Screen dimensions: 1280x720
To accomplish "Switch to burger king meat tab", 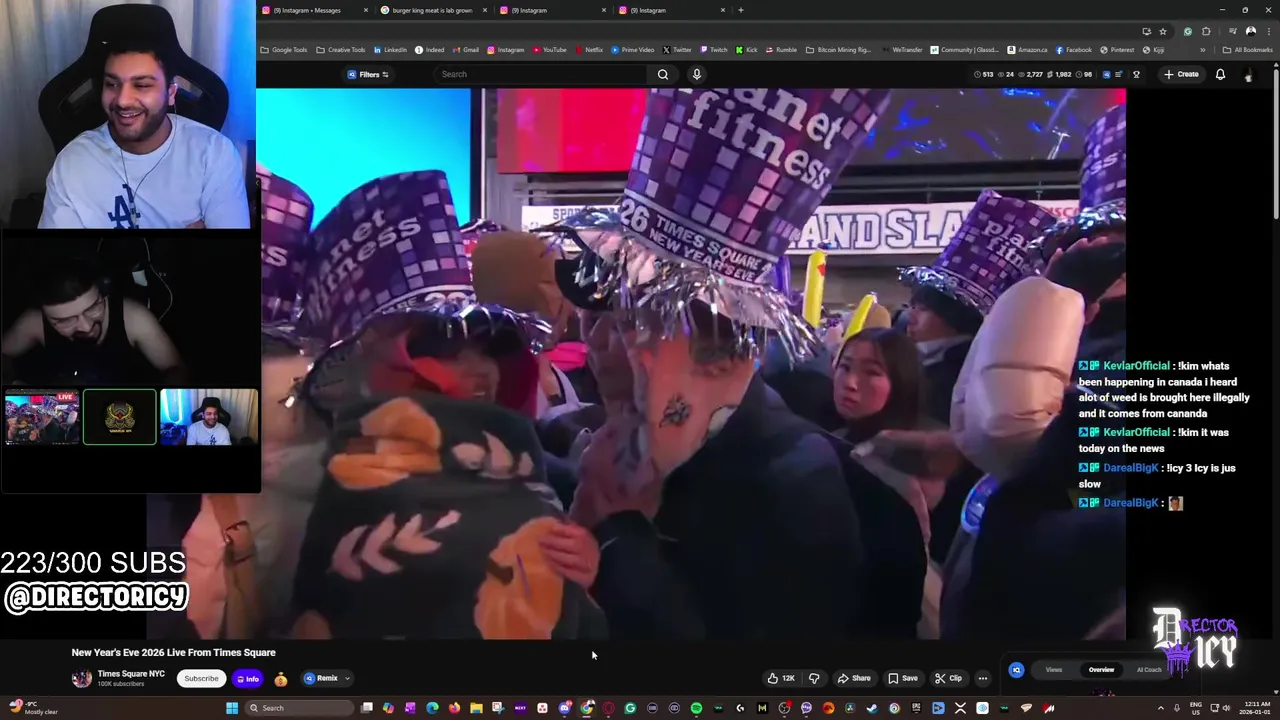I will (432, 10).
